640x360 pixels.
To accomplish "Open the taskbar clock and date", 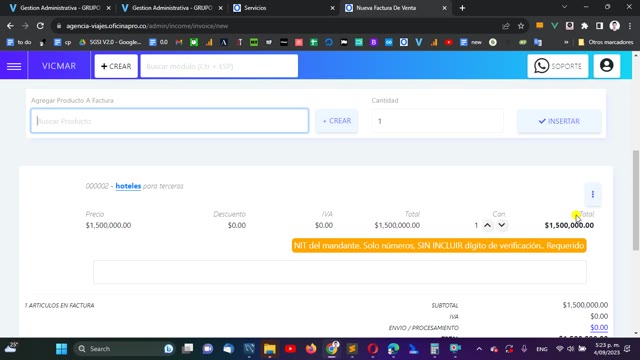I will pos(608,349).
